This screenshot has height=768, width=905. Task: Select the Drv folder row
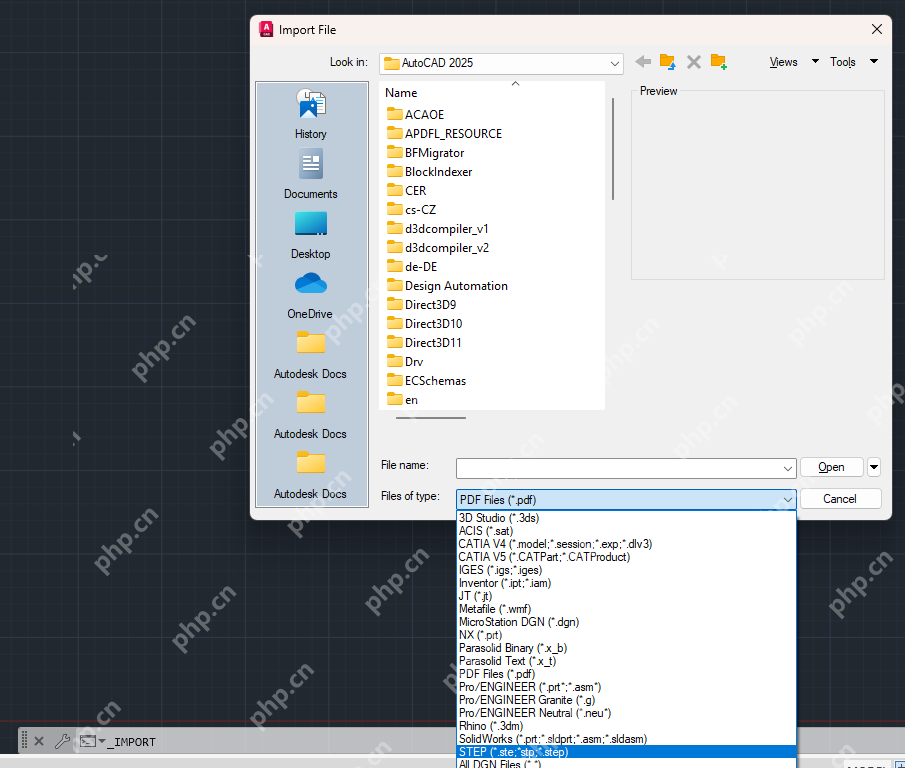405,362
